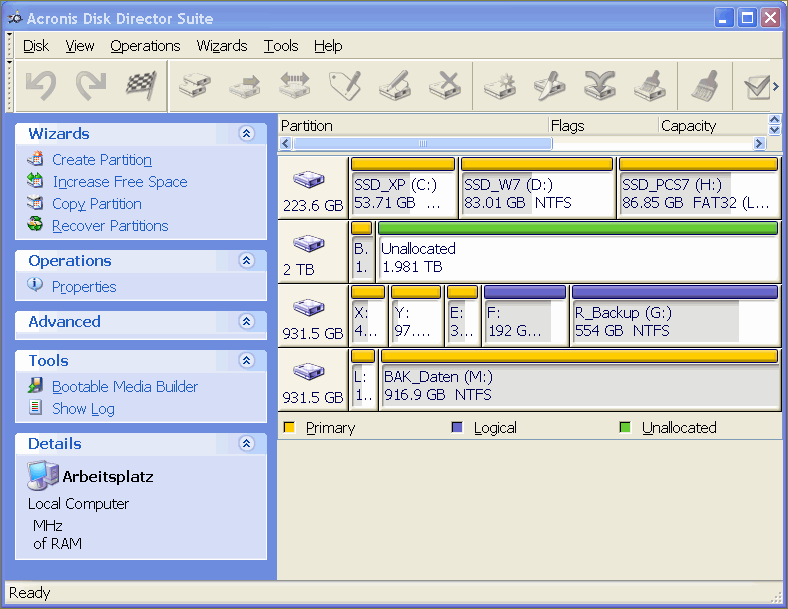Select the R_Backup (G:) partition
Viewport: 788px width, 609px height.
coord(675,316)
